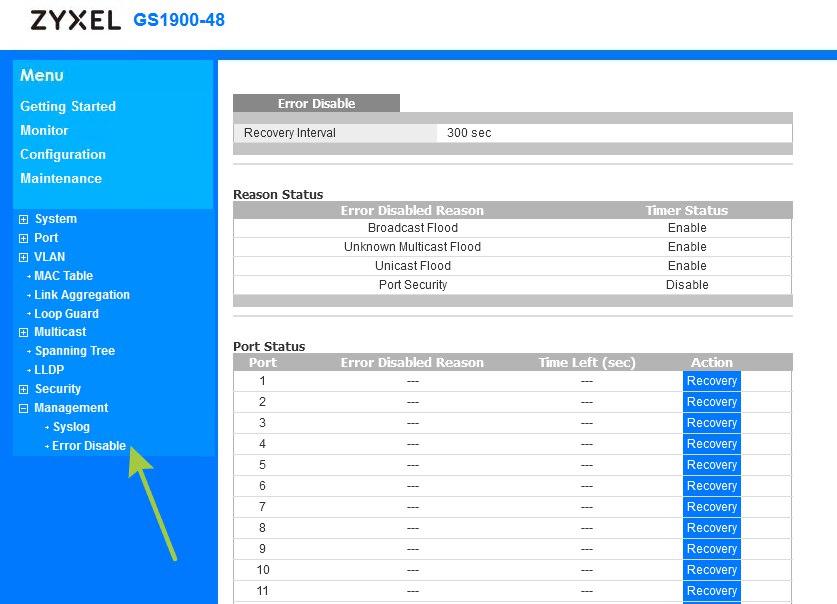Click Recovery button for port 6
The height and width of the screenshot is (604, 837).
(x=712, y=486)
